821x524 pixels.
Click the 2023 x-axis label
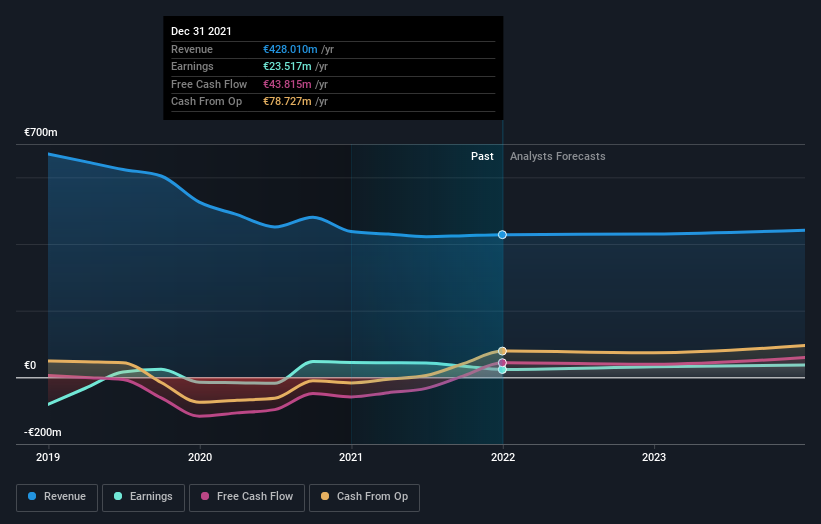[654, 457]
